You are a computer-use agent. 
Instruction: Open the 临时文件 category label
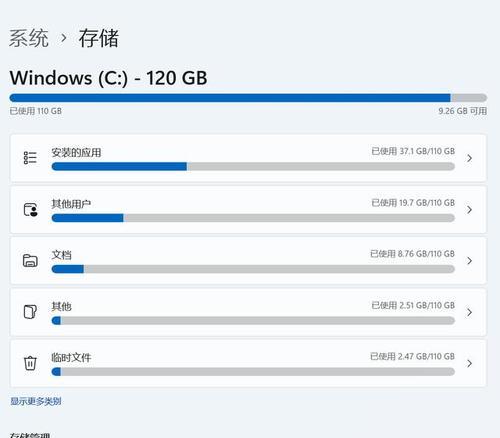tap(71, 358)
